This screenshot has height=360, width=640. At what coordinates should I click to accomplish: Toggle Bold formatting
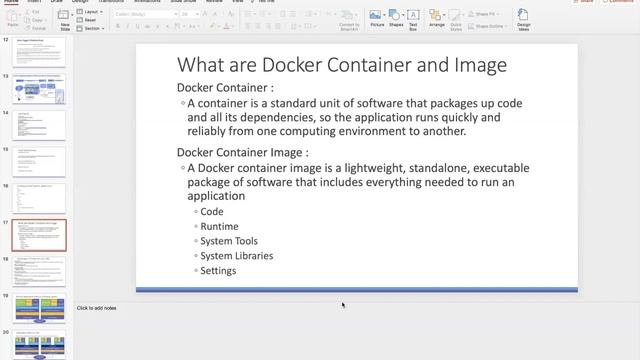tap(118, 27)
